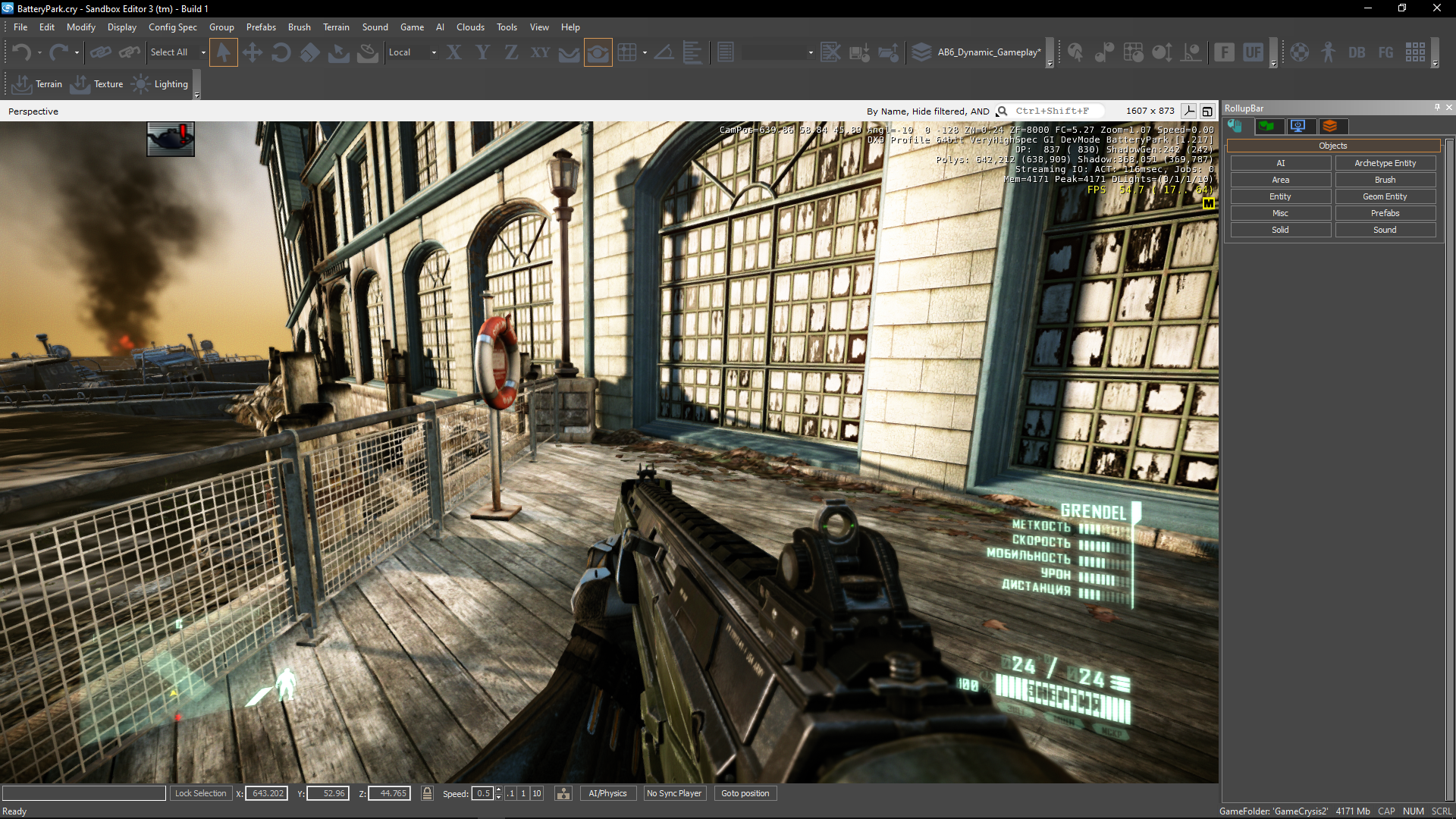Screen dimensions: 1456x819
Task: Open the Local coordinate system dropdown
Action: [x=434, y=52]
